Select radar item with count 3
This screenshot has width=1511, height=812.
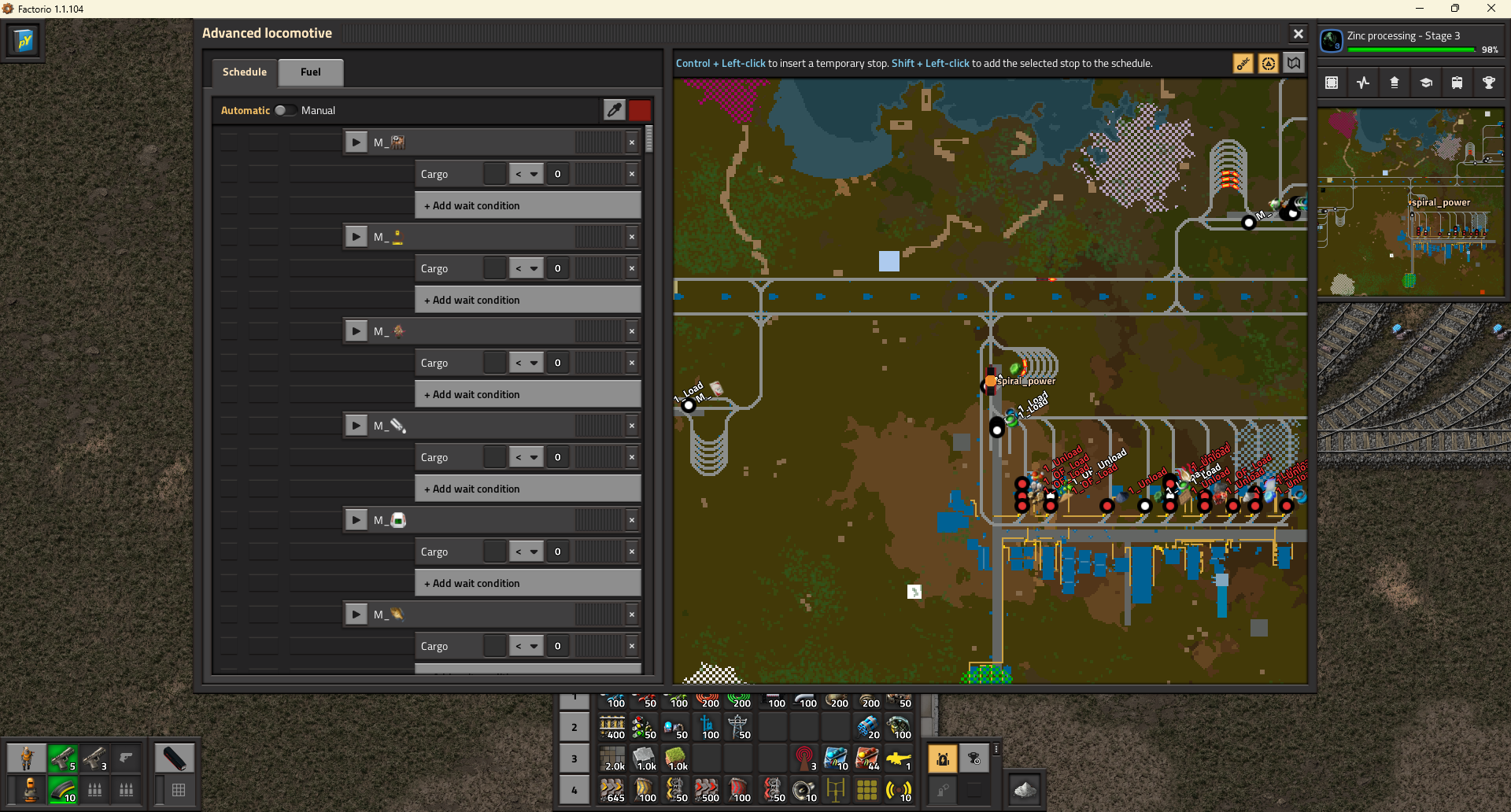(x=804, y=758)
